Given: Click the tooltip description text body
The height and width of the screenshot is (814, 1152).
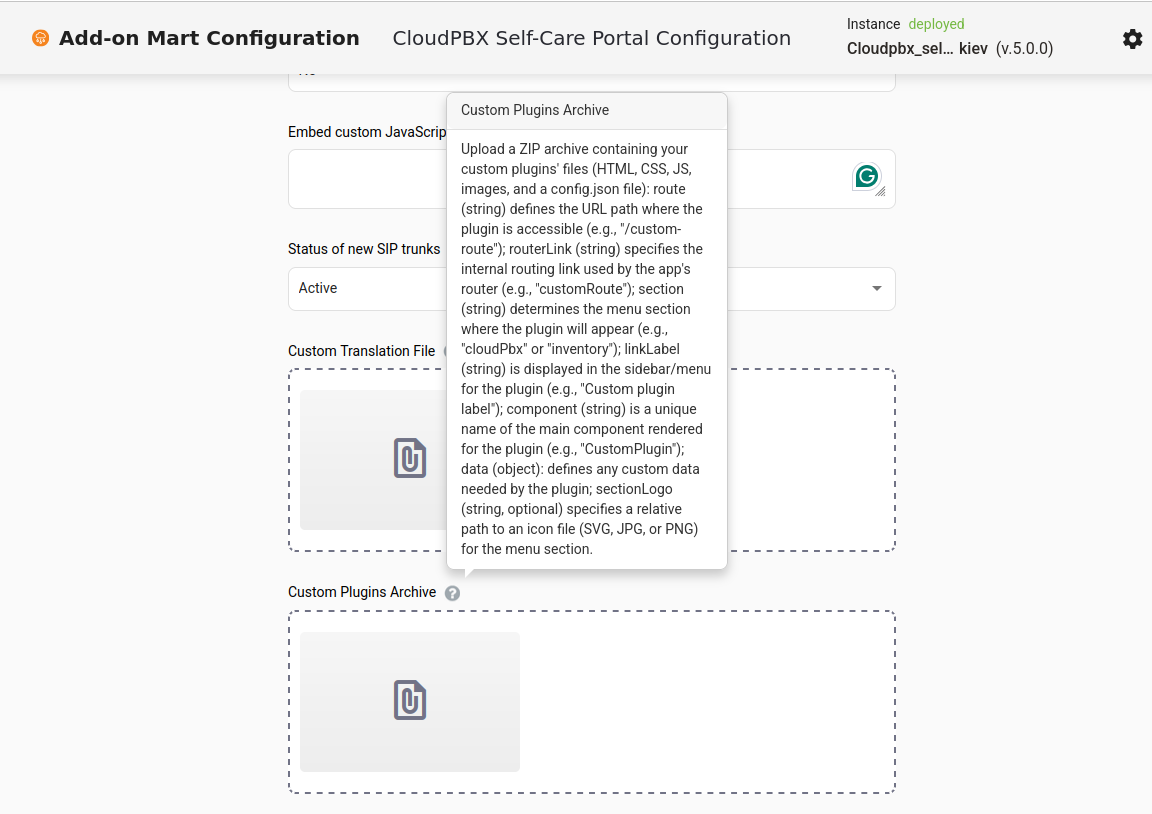Looking at the screenshot, I should click(x=586, y=349).
